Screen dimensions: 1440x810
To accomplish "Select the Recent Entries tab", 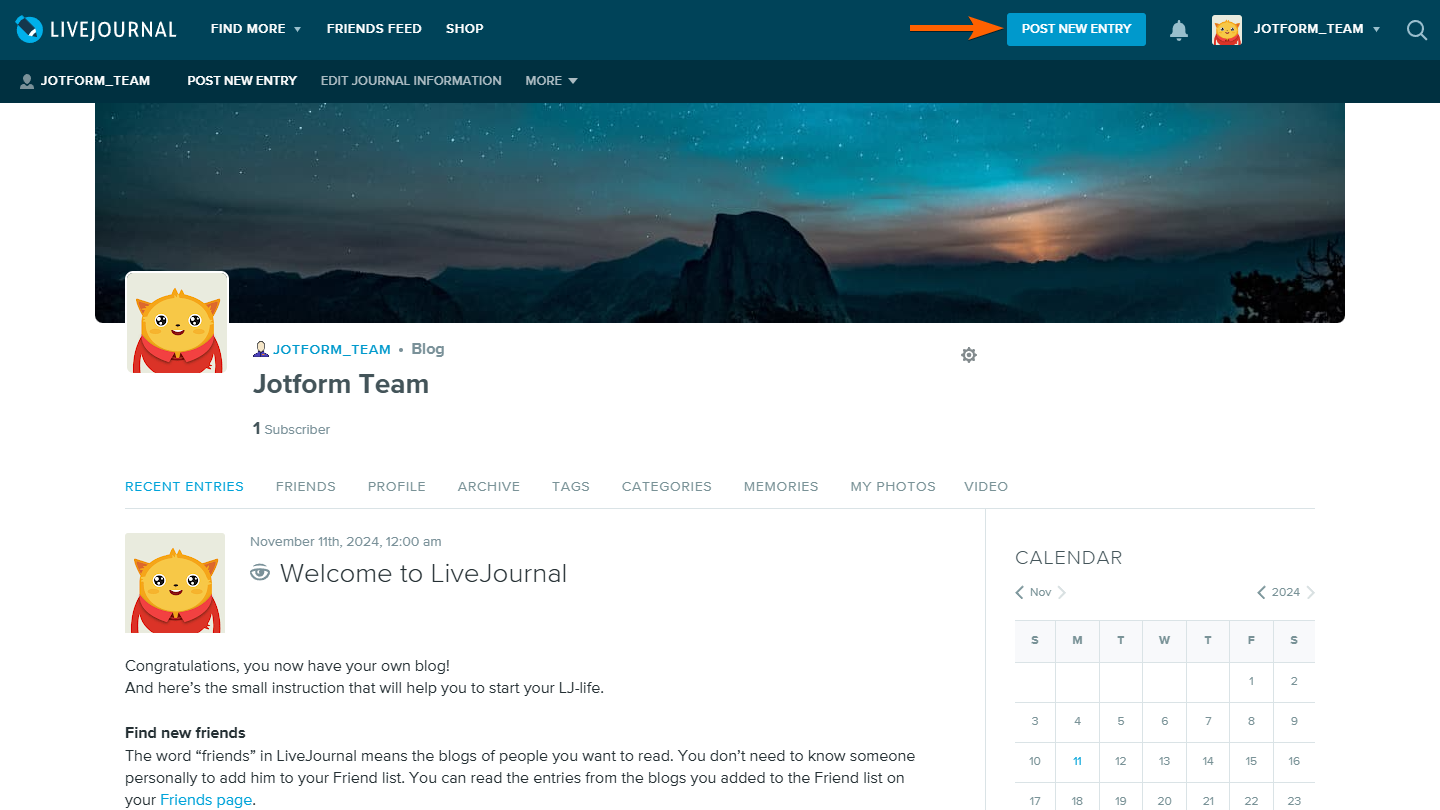I will point(184,487).
